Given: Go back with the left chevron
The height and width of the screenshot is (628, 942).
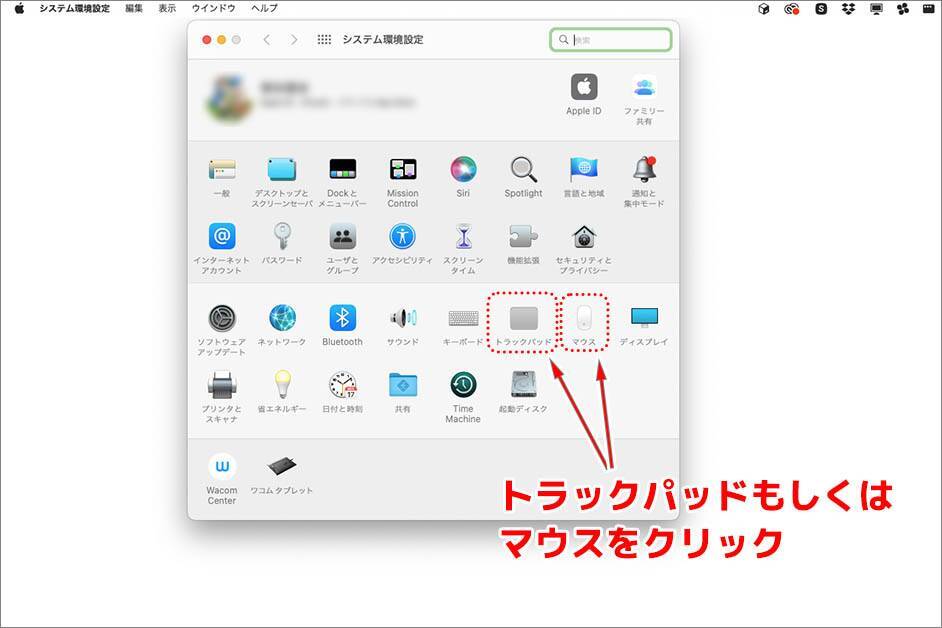Looking at the screenshot, I should coord(267,40).
